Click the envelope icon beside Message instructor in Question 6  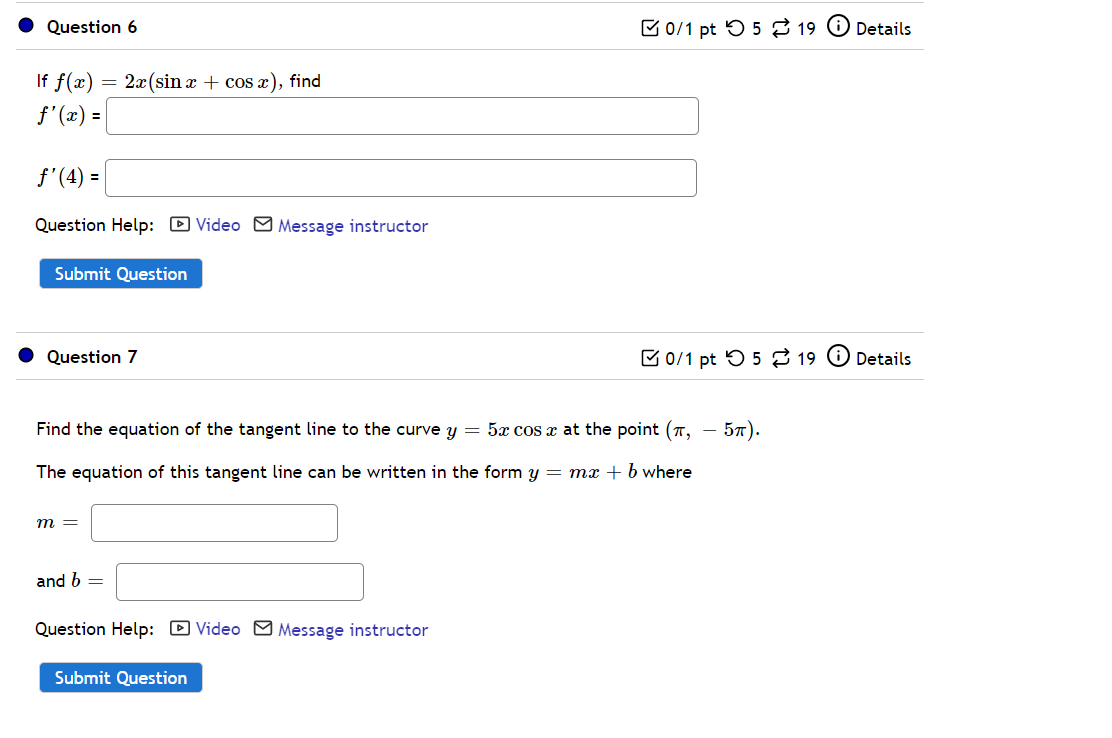[x=262, y=225]
